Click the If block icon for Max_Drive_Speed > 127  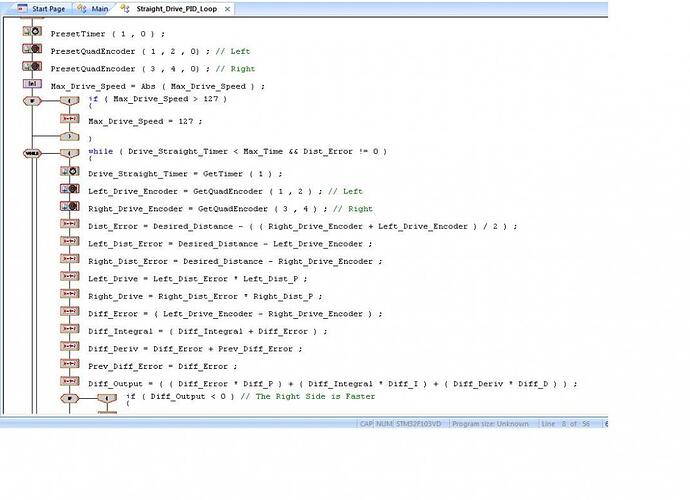click(32, 101)
